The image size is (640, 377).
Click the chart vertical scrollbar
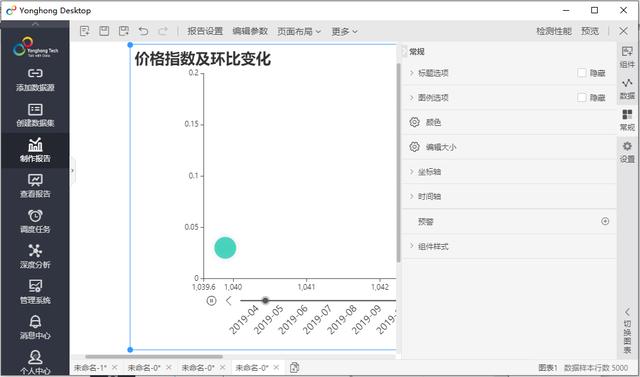pos(398,163)
